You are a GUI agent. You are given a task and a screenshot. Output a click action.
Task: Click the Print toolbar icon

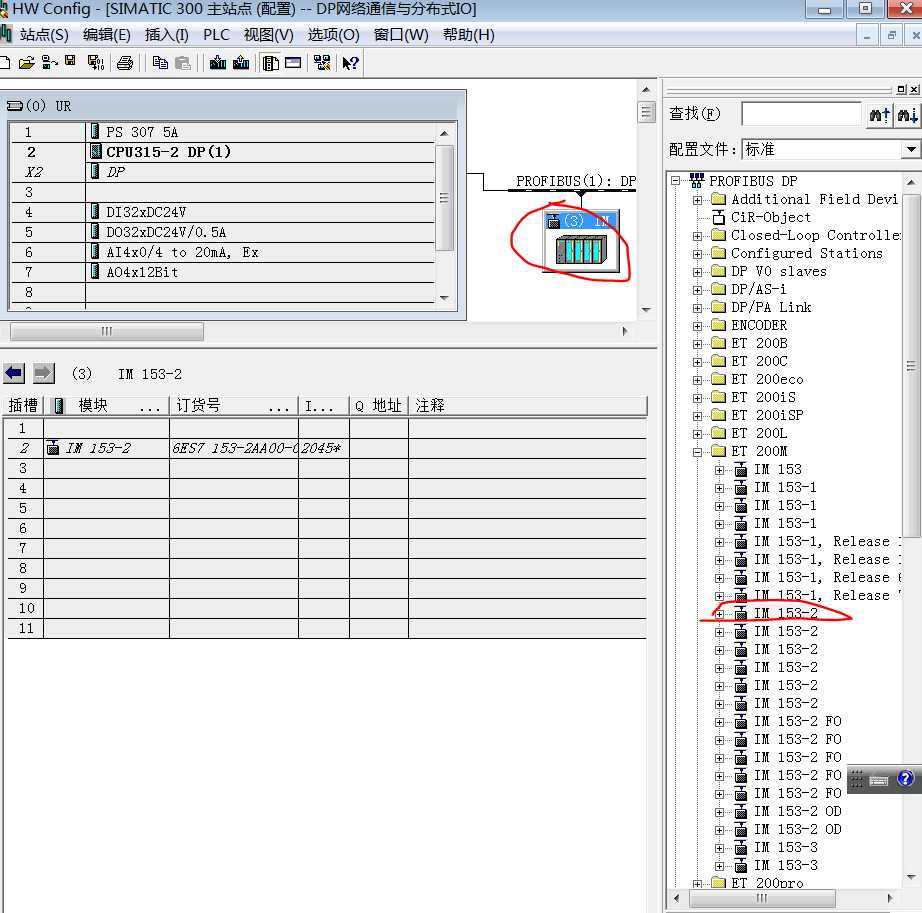coord(125,63)
